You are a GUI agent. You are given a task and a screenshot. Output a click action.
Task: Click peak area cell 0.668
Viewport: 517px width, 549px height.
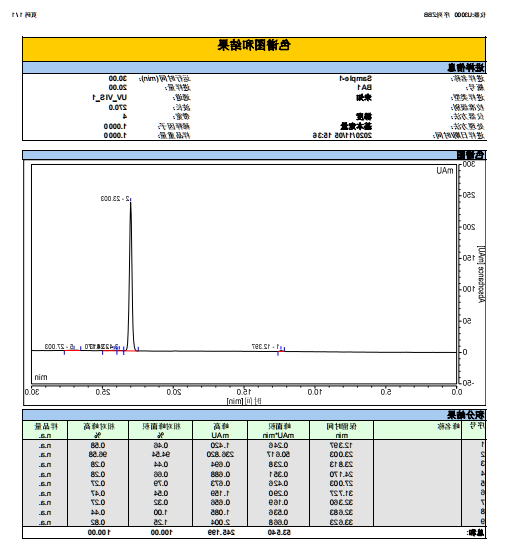click(x=279, y=522)
